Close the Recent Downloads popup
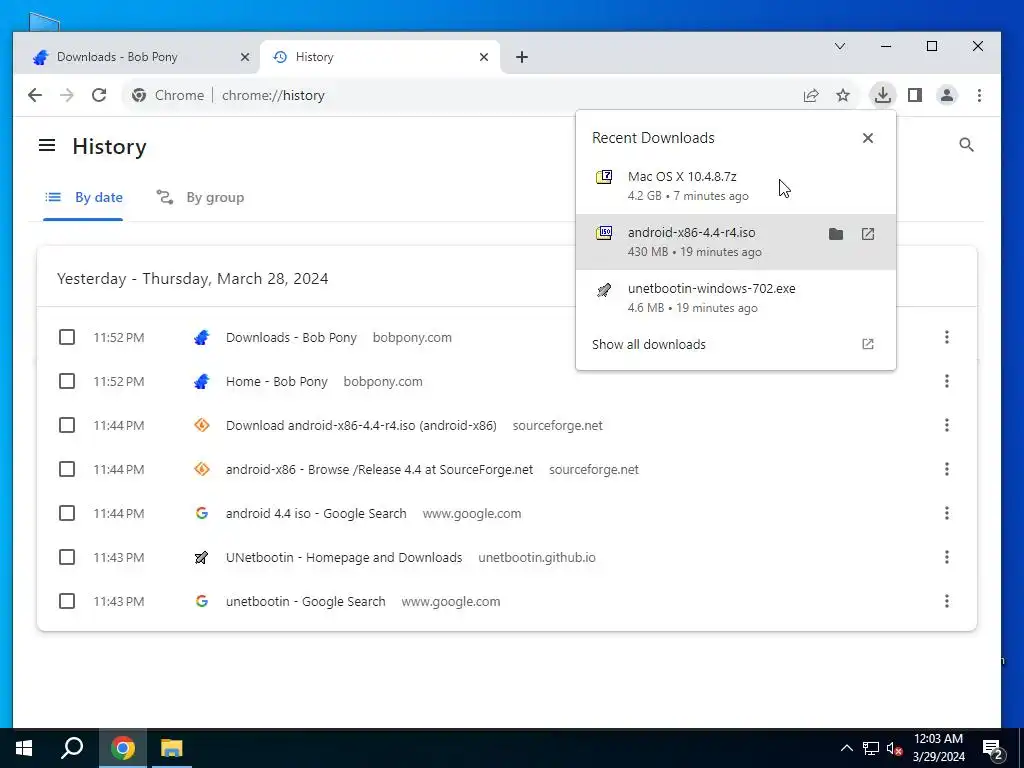The height and width of the screenshot is (768, 1024). tap(867, 138)
